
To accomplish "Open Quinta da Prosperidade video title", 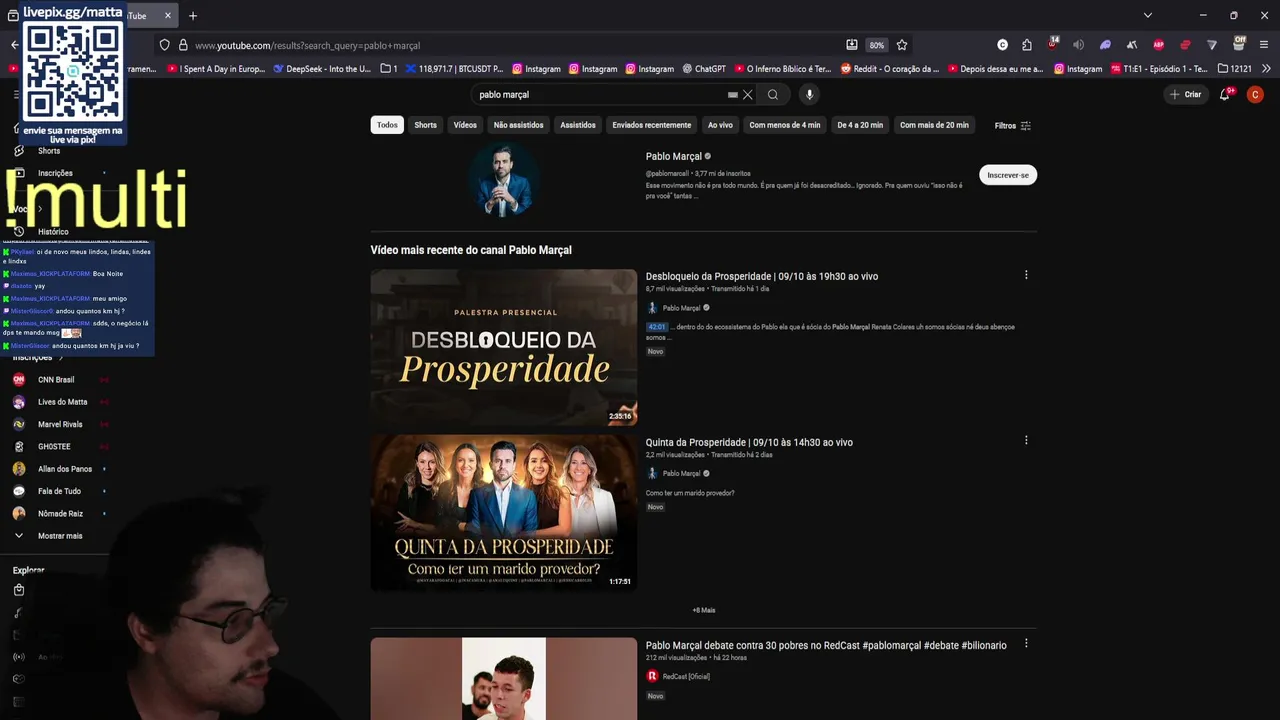I will click(x=749, y=442).
